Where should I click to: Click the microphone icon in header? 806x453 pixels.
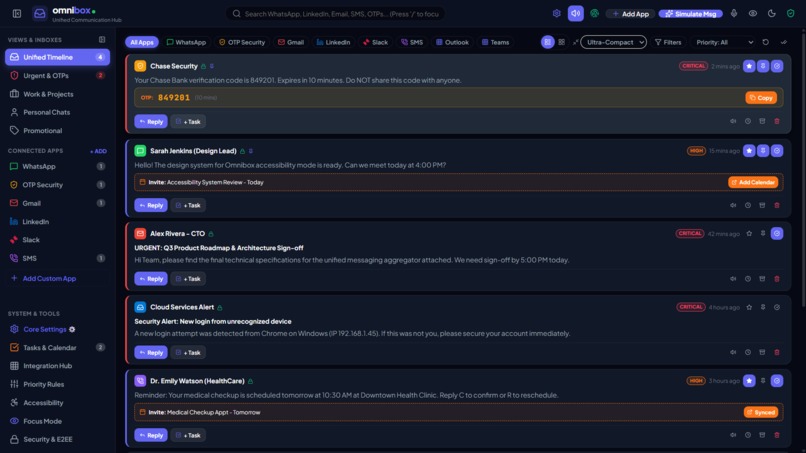(x=734, y=13)
